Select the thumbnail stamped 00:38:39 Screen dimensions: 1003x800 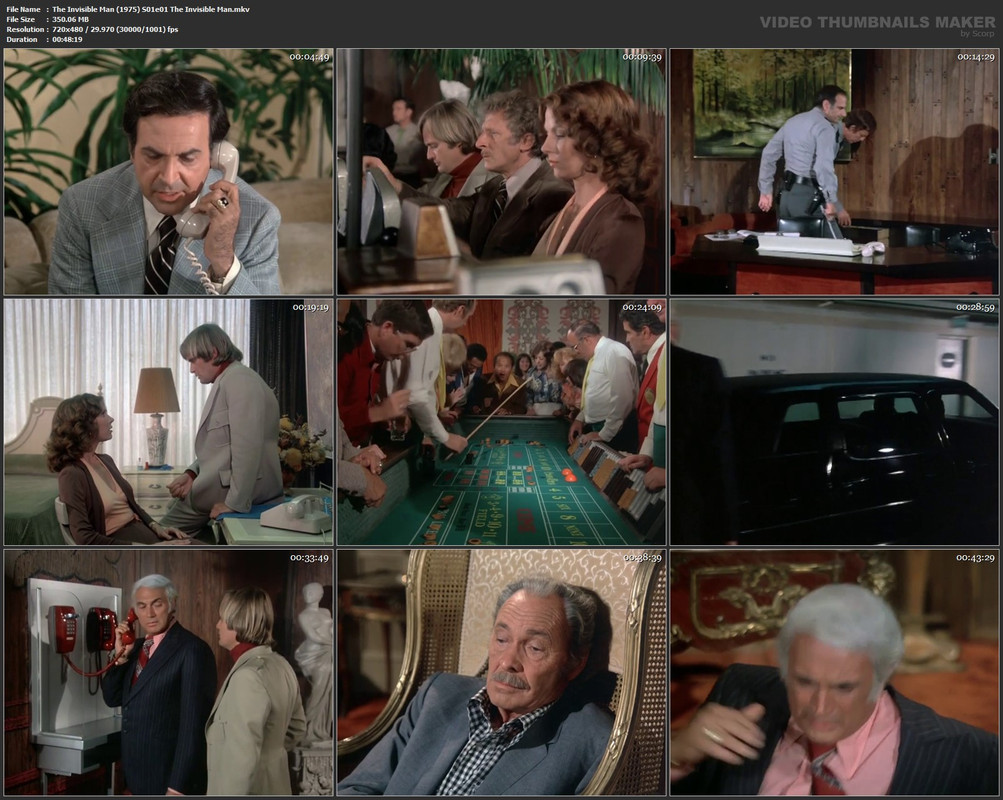[502, 673]
